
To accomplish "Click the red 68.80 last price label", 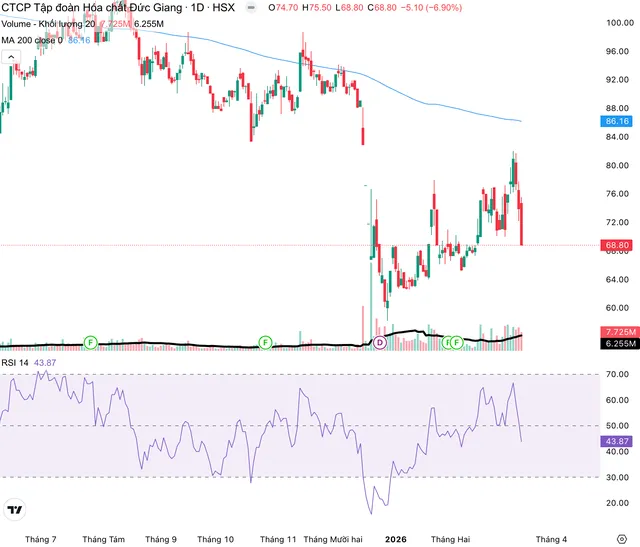I will coord(616,245).
